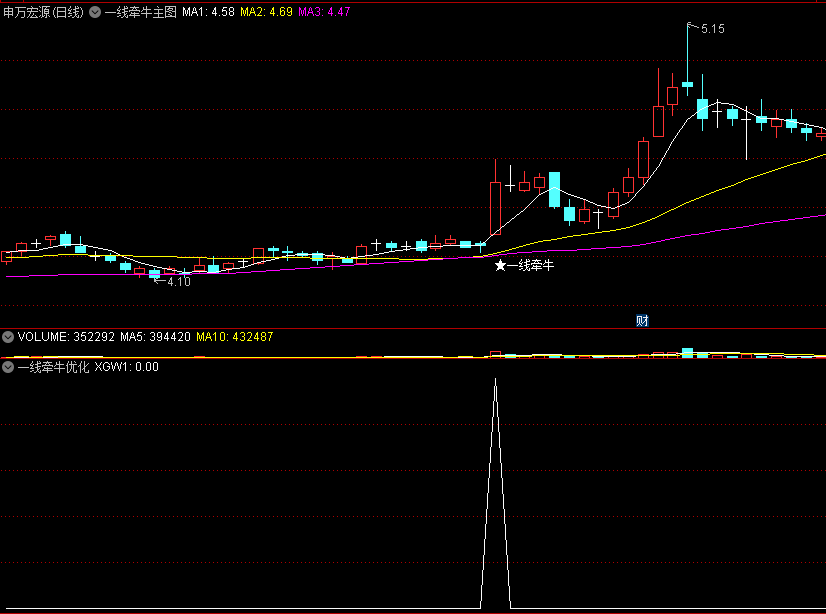Click the 5.15 high price annotation
826x614 pixels.
click(713, 29)
